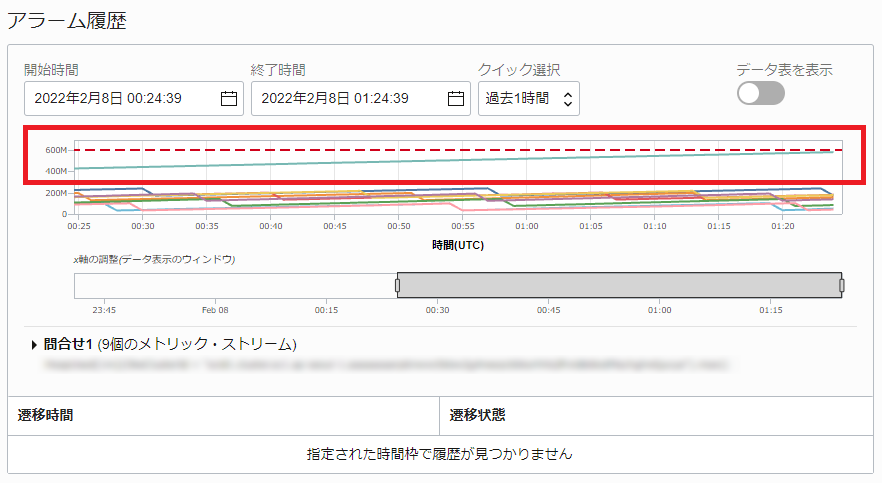Expand the 問合せ1 metric streams section
The height and width of the screenshot is (483, 882).
pos(34,344)
